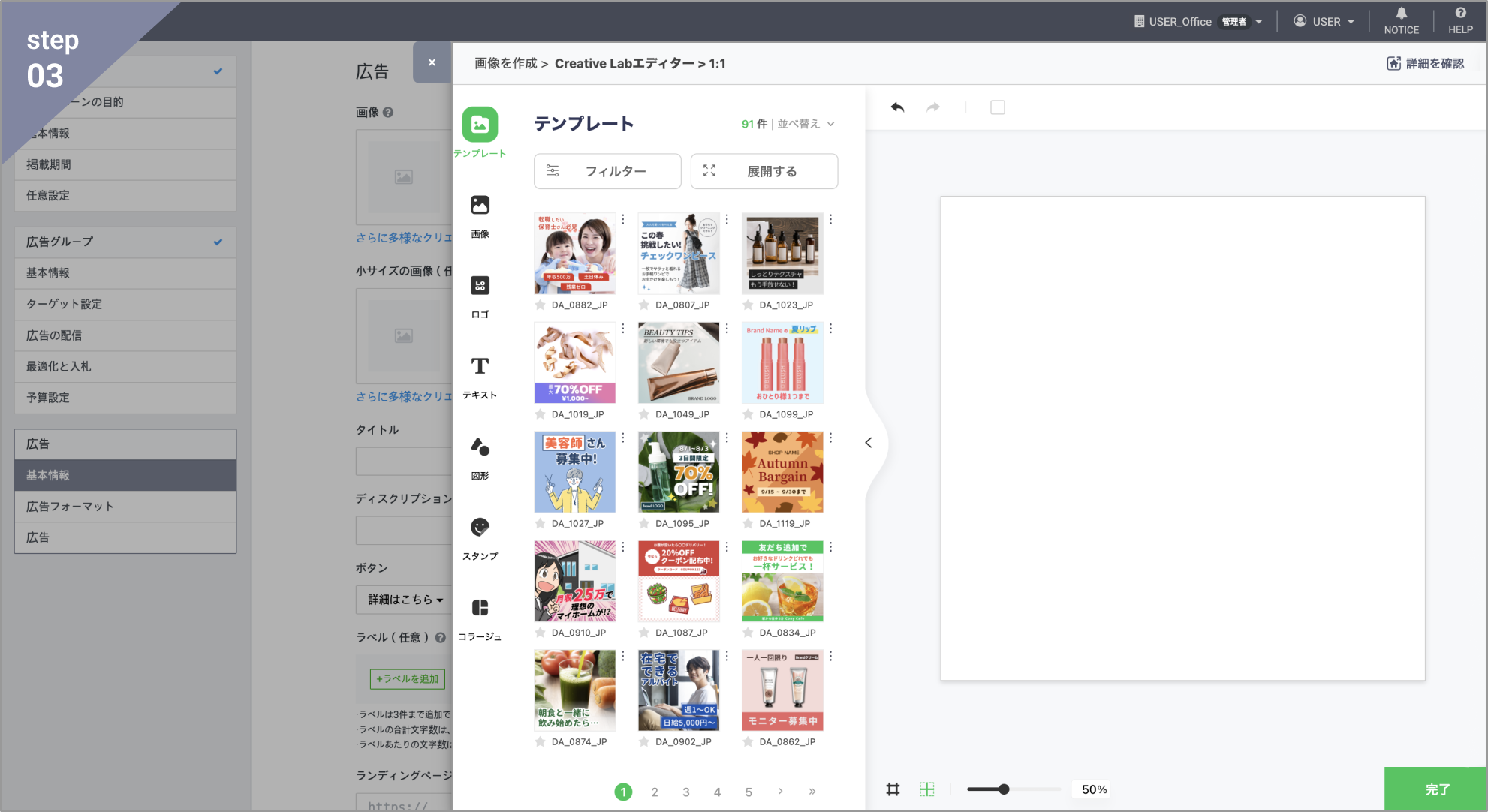The width and height of the screenshot is (1488, 812).
Task: Select the テキスト text tool
Action: click(x=480, y=366)
